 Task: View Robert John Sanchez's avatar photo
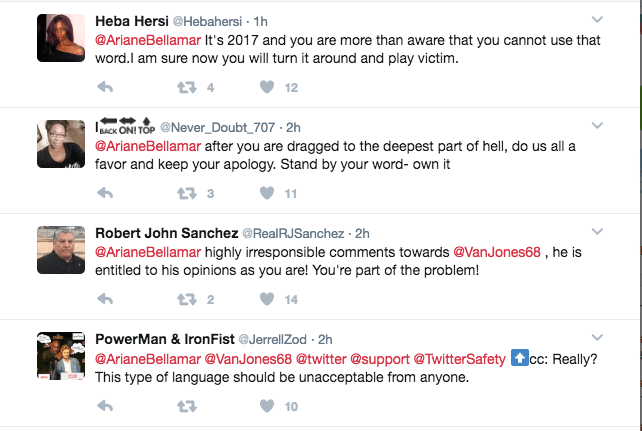61,250
